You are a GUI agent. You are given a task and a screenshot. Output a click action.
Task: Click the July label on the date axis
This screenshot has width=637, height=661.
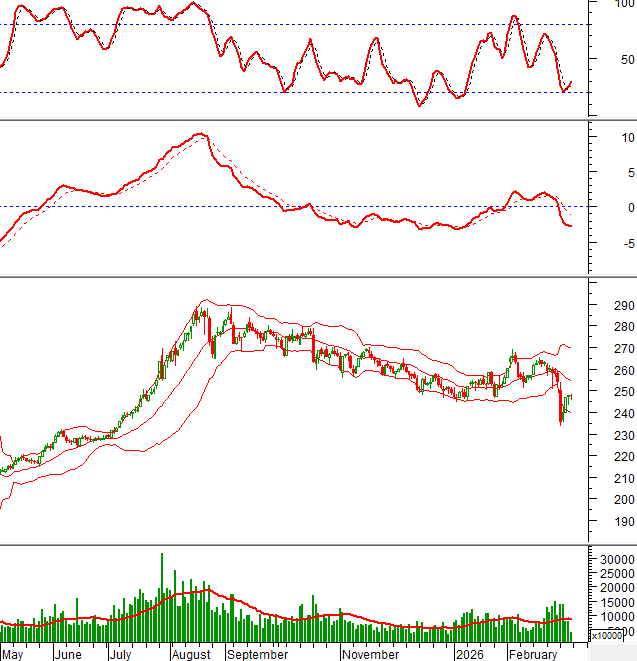click(120, 654)
